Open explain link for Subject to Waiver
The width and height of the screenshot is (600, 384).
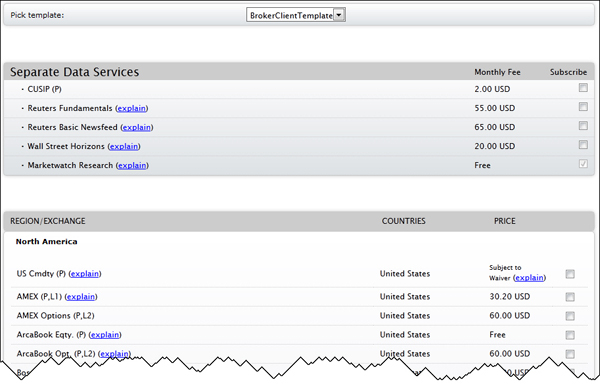pyautogui.click(x=529, y=278)
